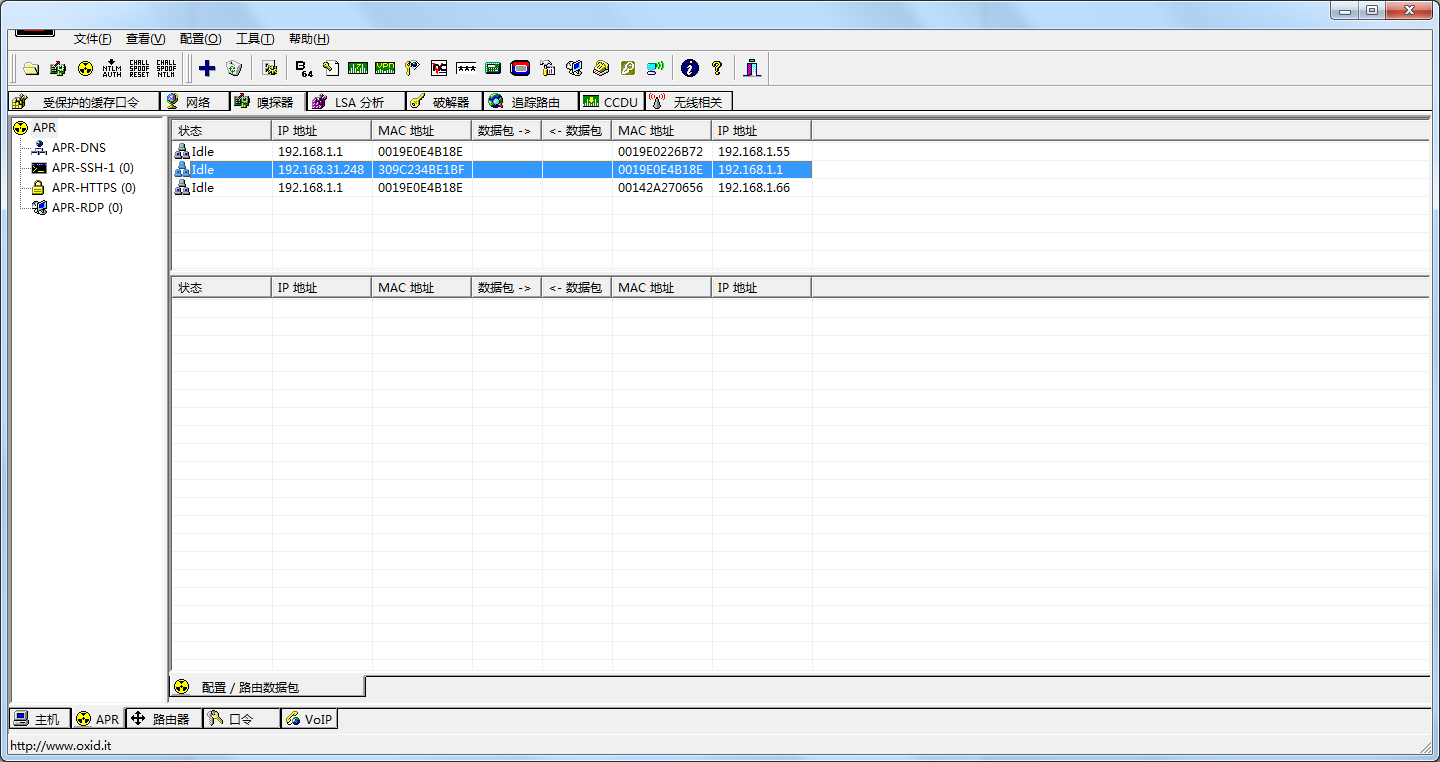Open the 帮助(H) menu
The image size is (1440, 762).
[309, 39]
